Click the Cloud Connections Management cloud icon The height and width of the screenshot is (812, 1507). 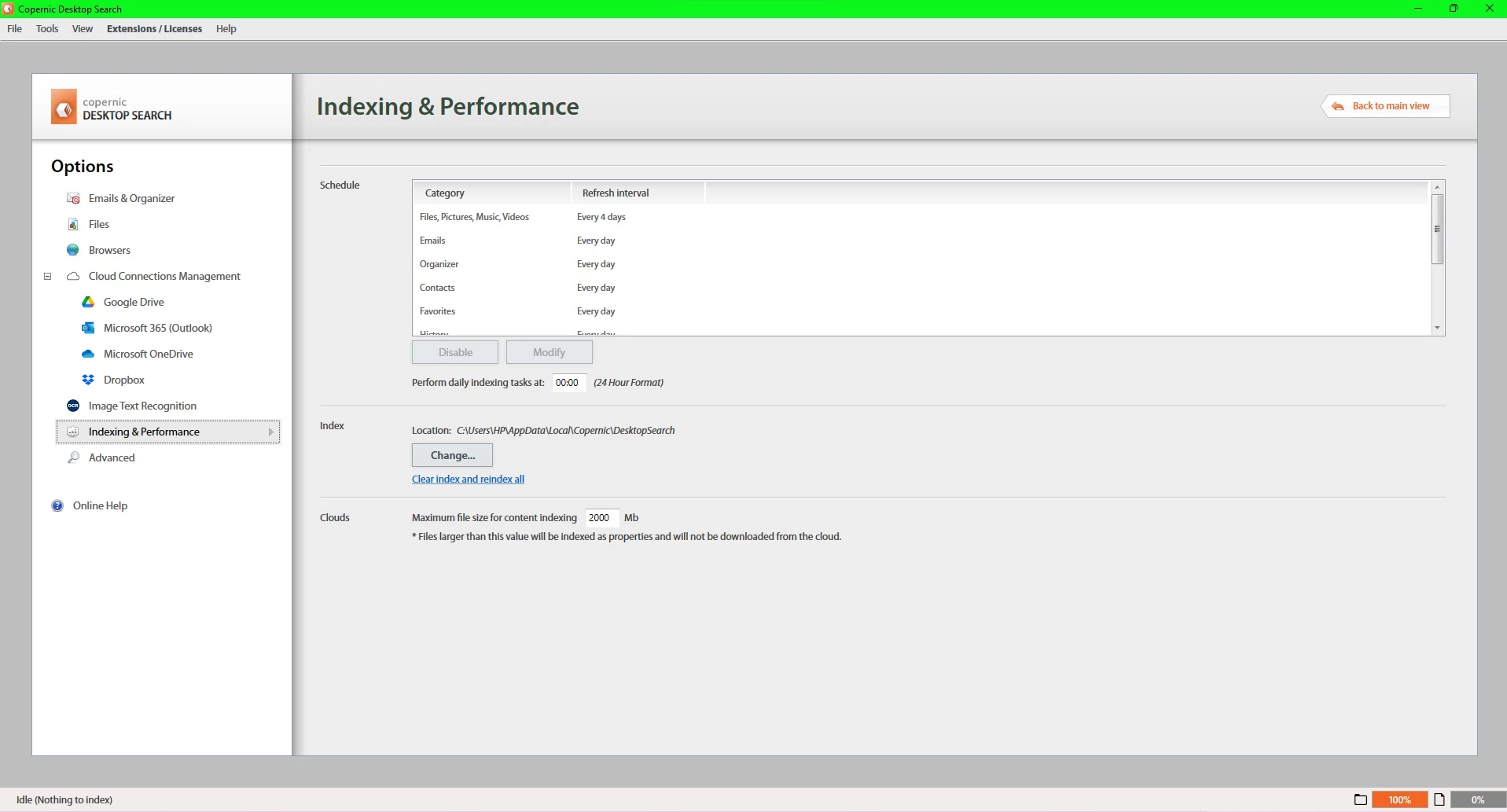pos(73,276)
